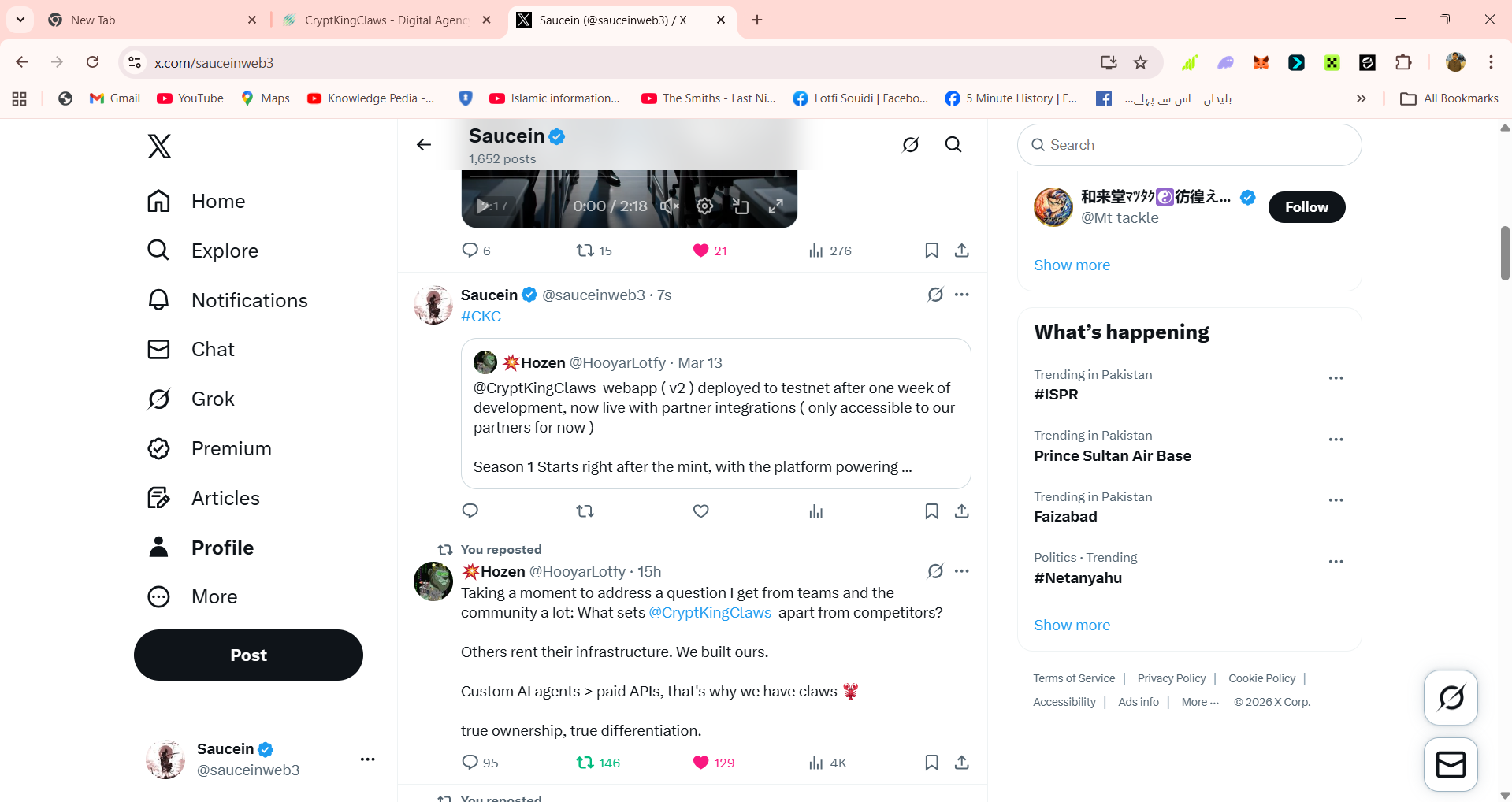The height and width of the screenshot is (802, 1512).
Task: Click the Grok icon in profile header
Action: 911,144
